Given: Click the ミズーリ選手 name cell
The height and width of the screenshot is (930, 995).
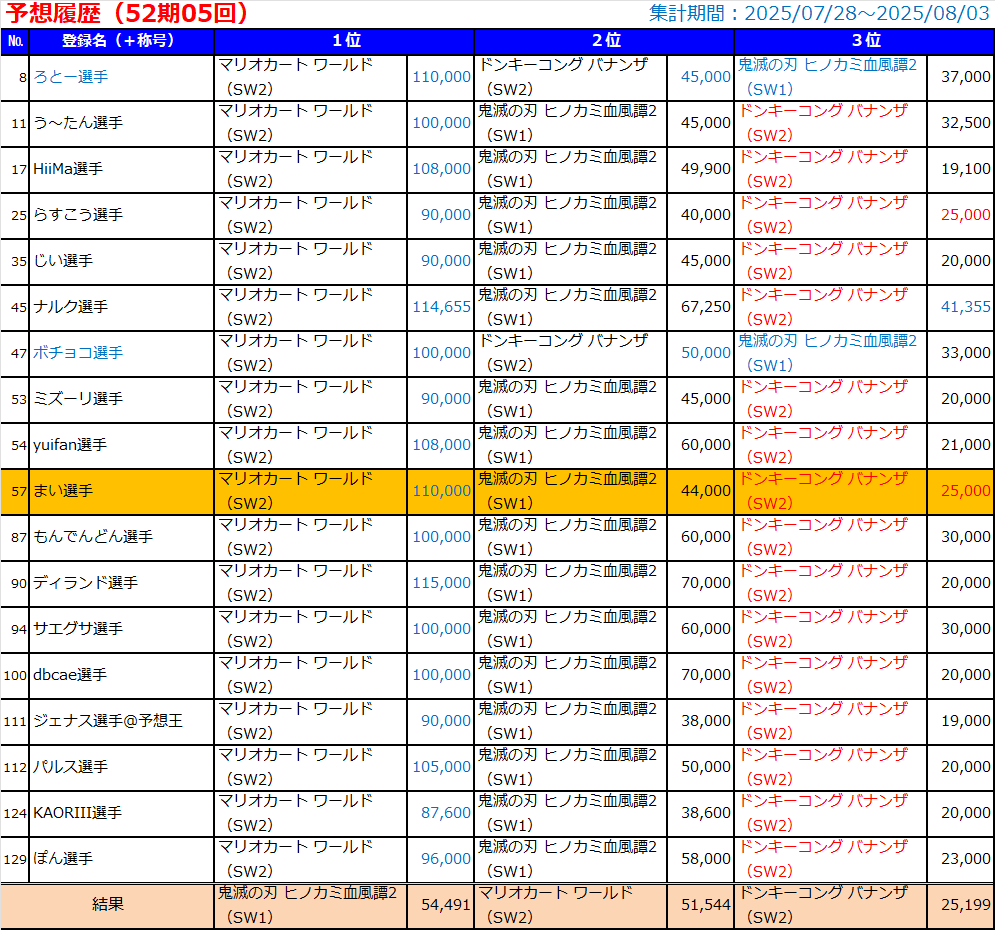Looking at the screenshot, I should 121,400.
